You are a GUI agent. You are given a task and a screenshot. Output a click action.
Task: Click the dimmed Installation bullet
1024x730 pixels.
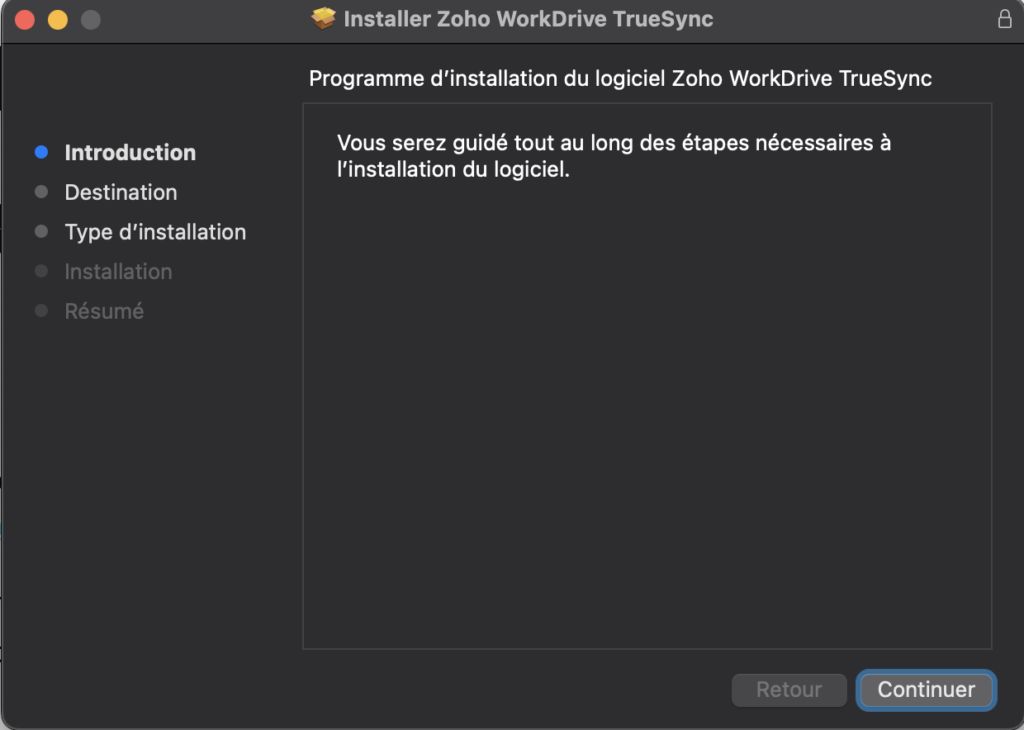[x=41, y=271]
